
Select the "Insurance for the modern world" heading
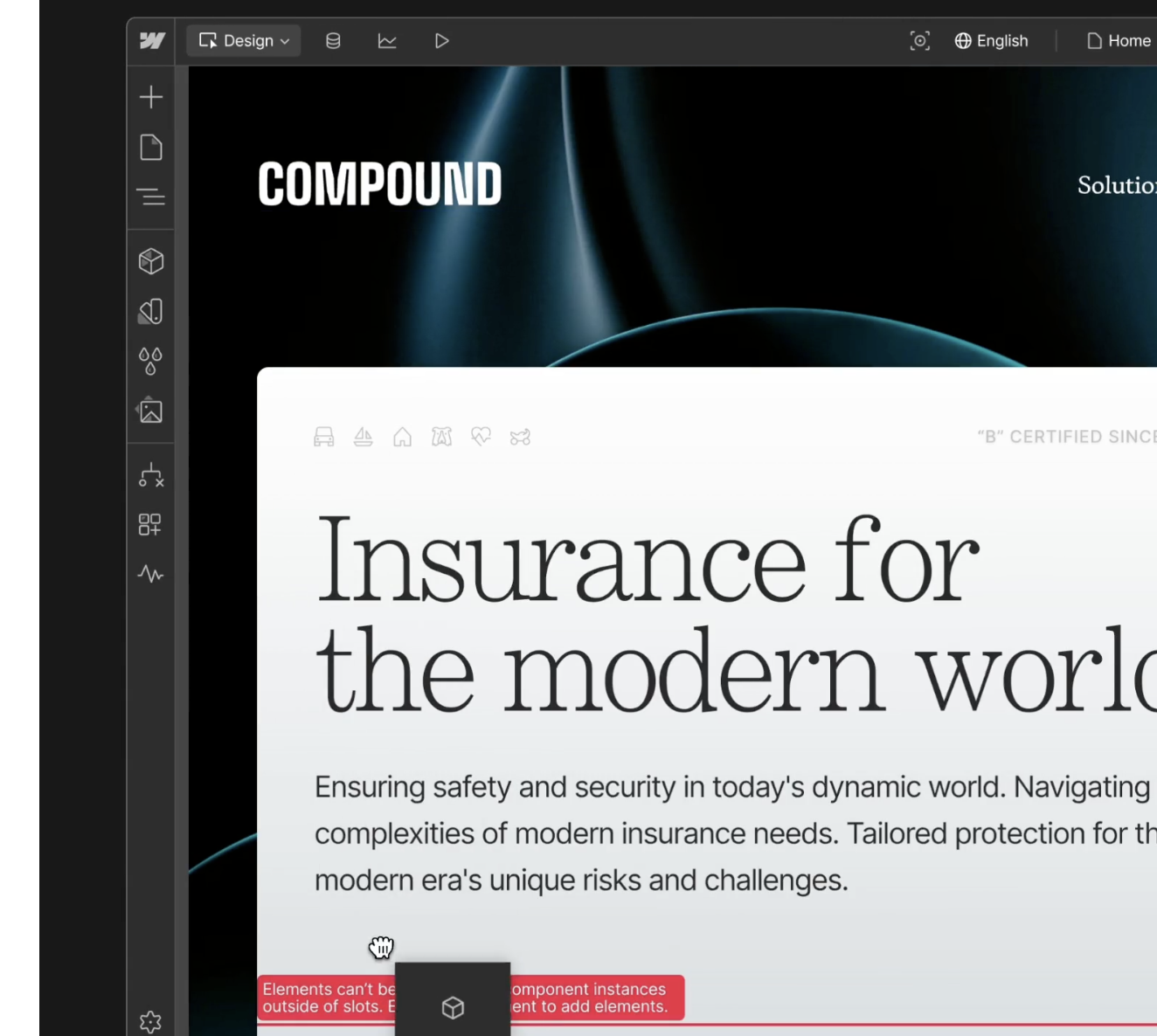[736, 616]
